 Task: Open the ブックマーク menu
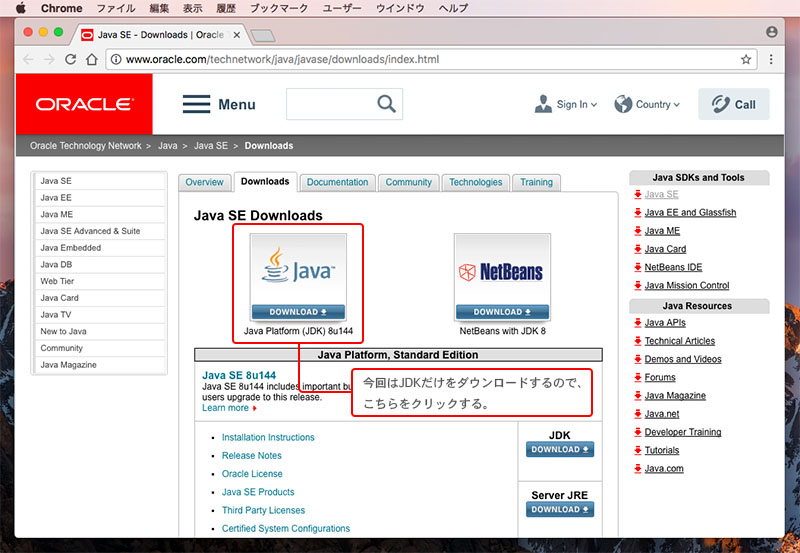(x=279, y=8)
